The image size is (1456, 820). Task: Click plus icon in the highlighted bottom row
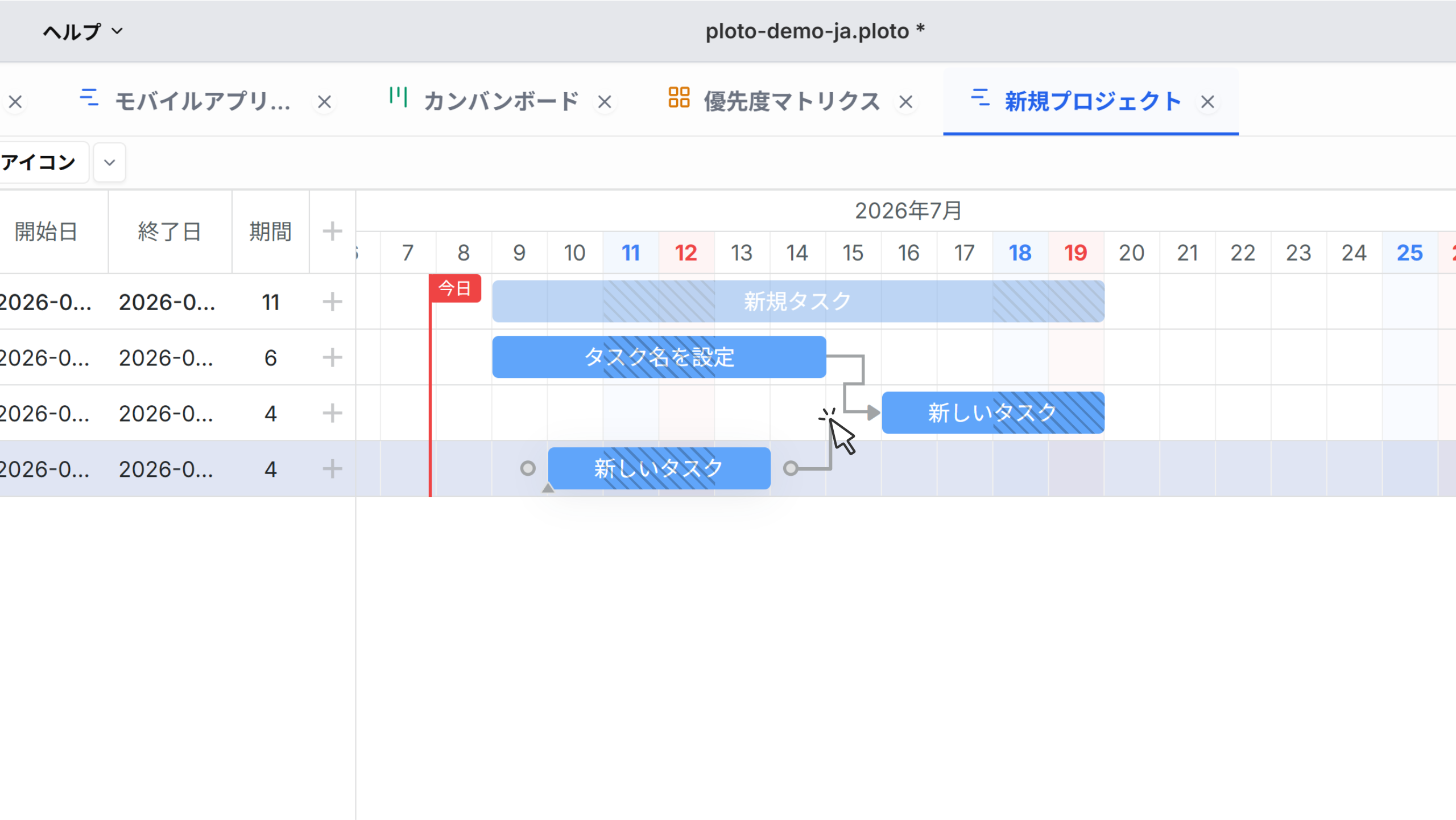click(332, 469)
